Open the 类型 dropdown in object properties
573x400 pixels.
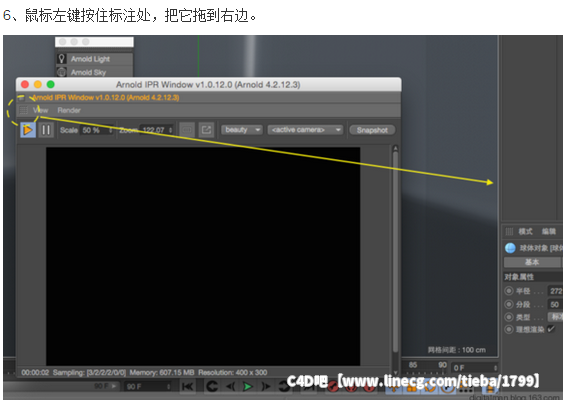pyautogui.click(x=555, y=317)
